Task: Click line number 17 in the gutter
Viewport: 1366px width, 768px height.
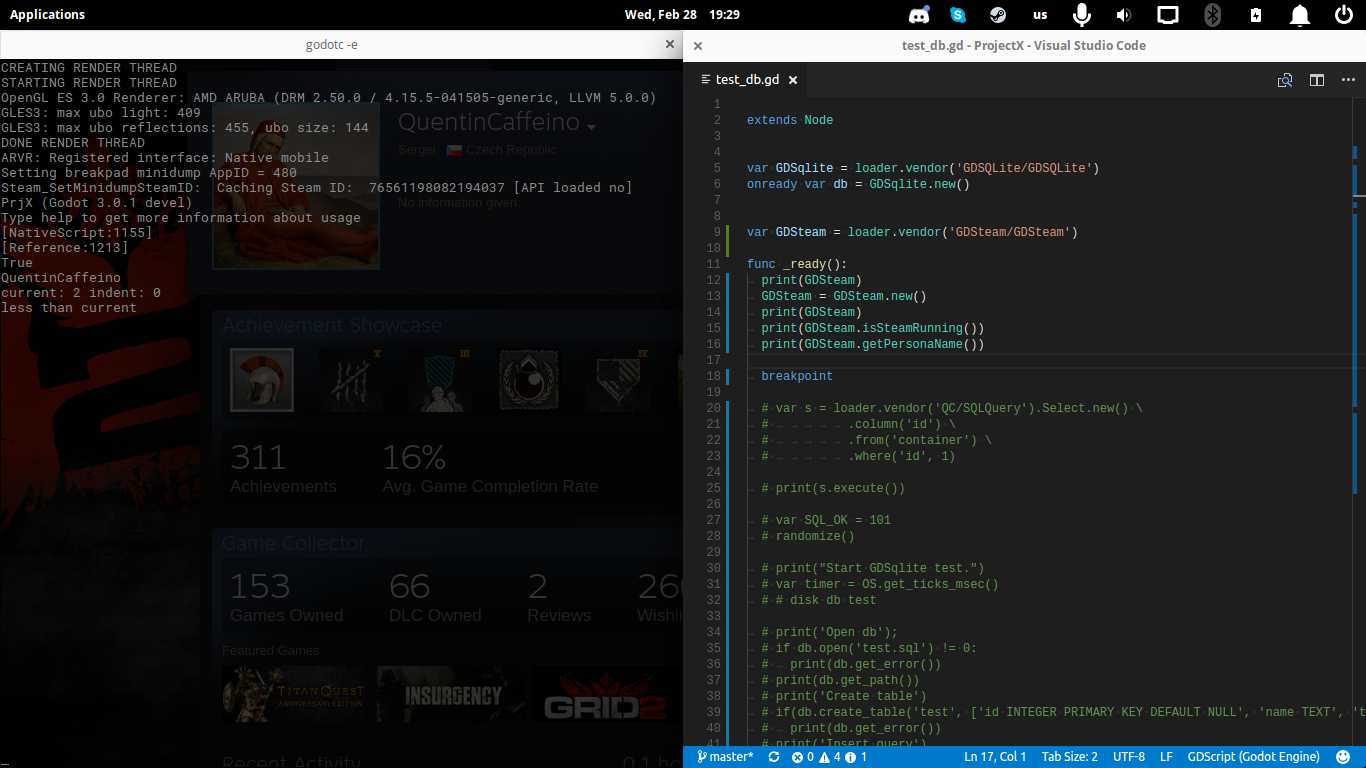Action: coord(714,360)
